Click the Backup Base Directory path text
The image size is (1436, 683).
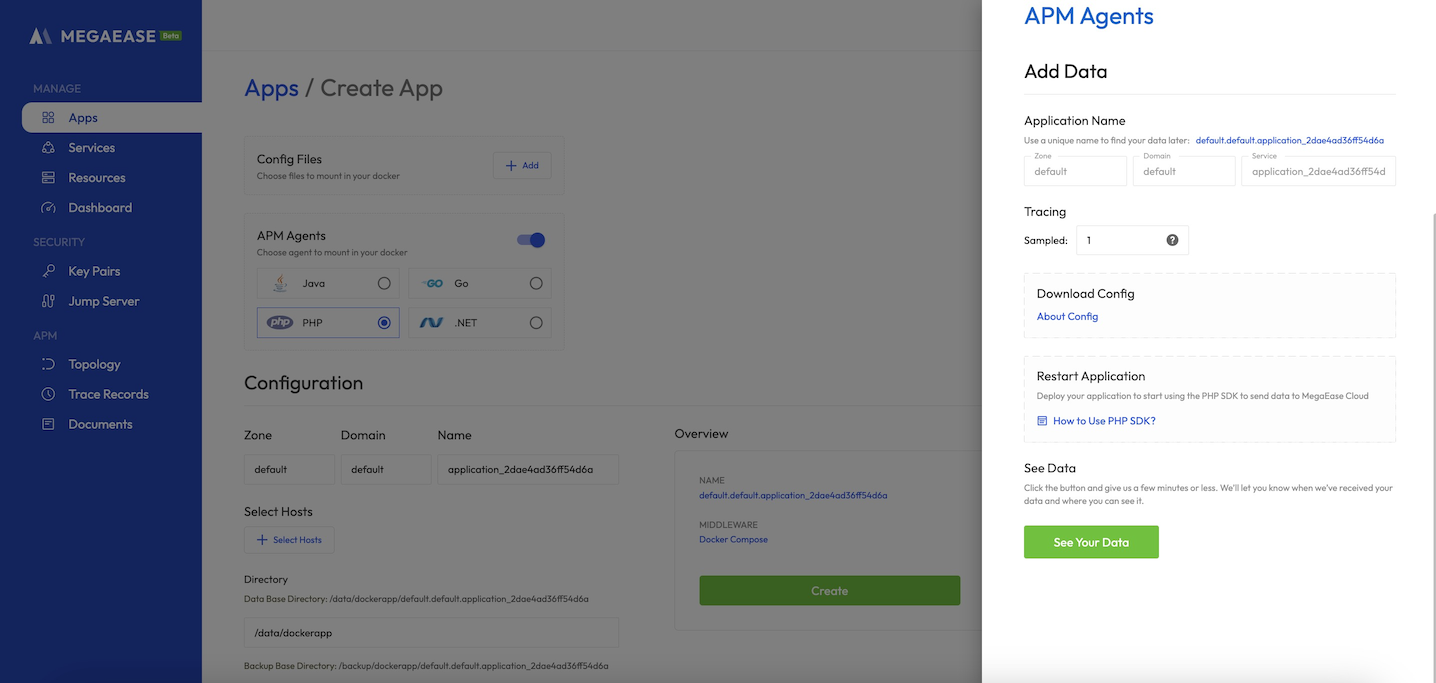click(426, 665)
